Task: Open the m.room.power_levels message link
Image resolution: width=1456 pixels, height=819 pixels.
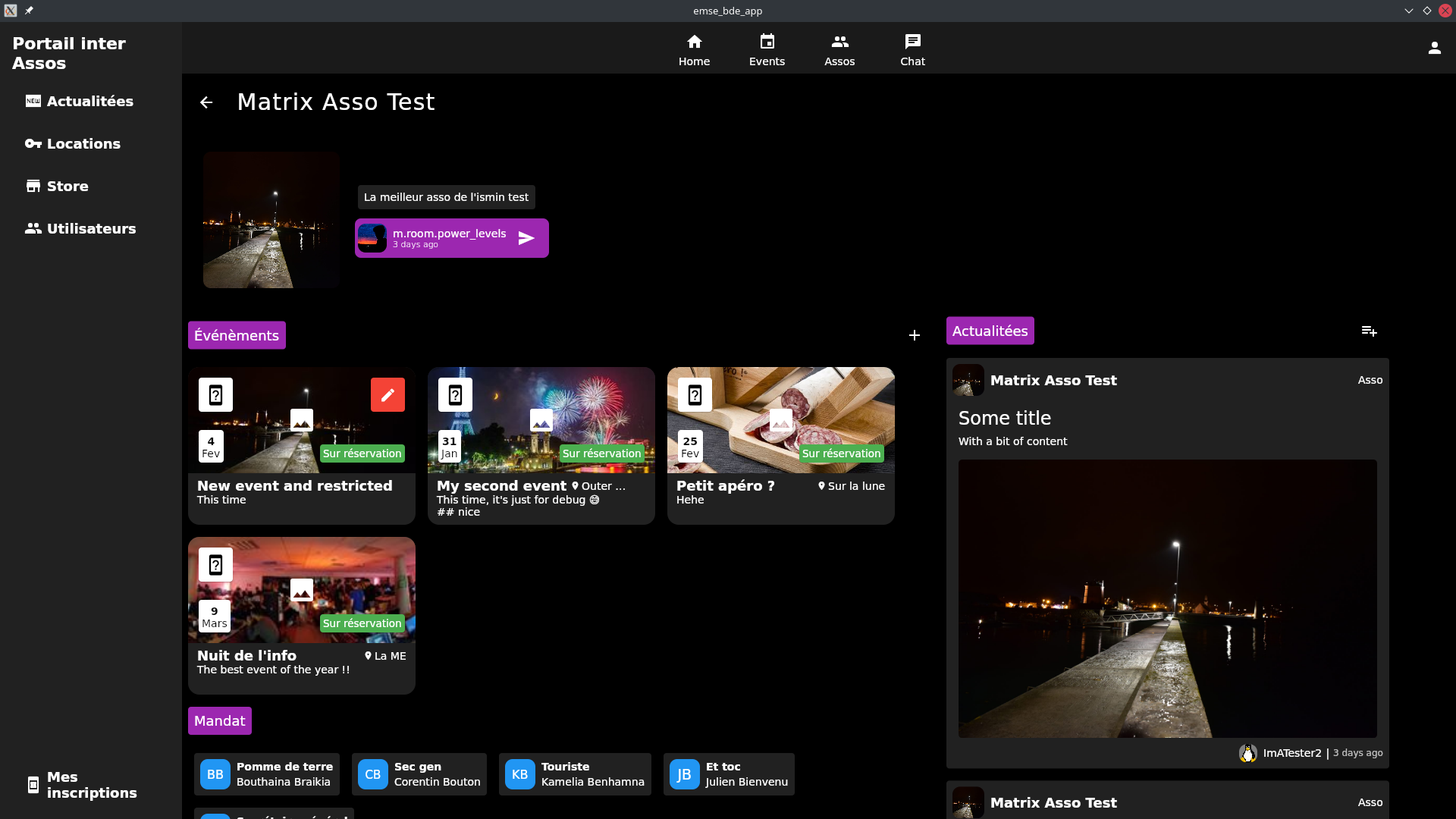Action: (x=451, y=237)
